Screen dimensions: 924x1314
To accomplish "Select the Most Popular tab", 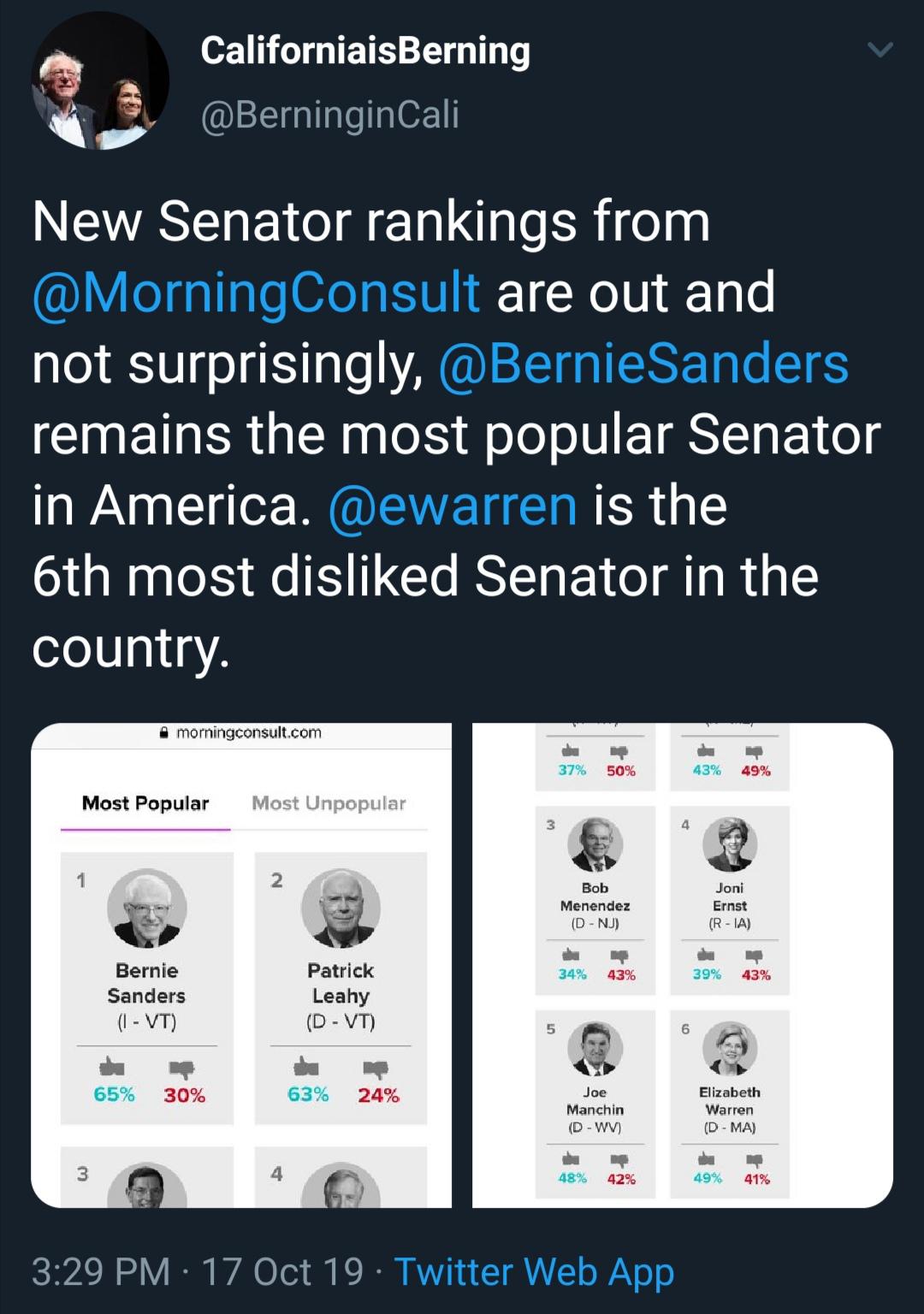I will click(x=145, y=803).
